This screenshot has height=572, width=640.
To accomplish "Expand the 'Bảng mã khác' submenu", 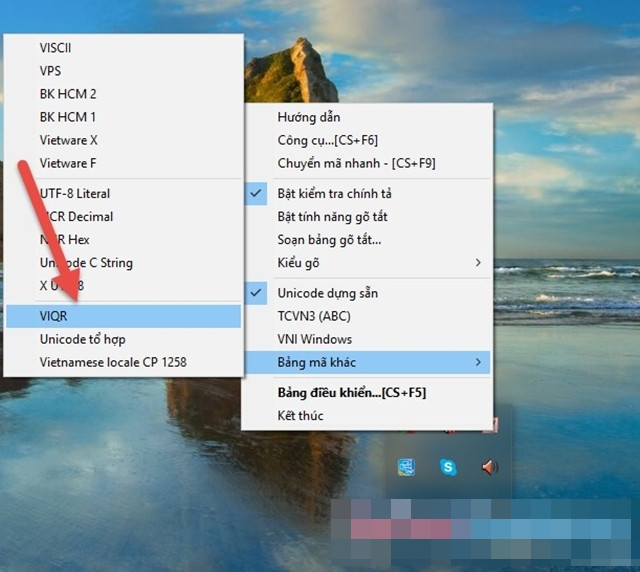I will pos(316,362).
